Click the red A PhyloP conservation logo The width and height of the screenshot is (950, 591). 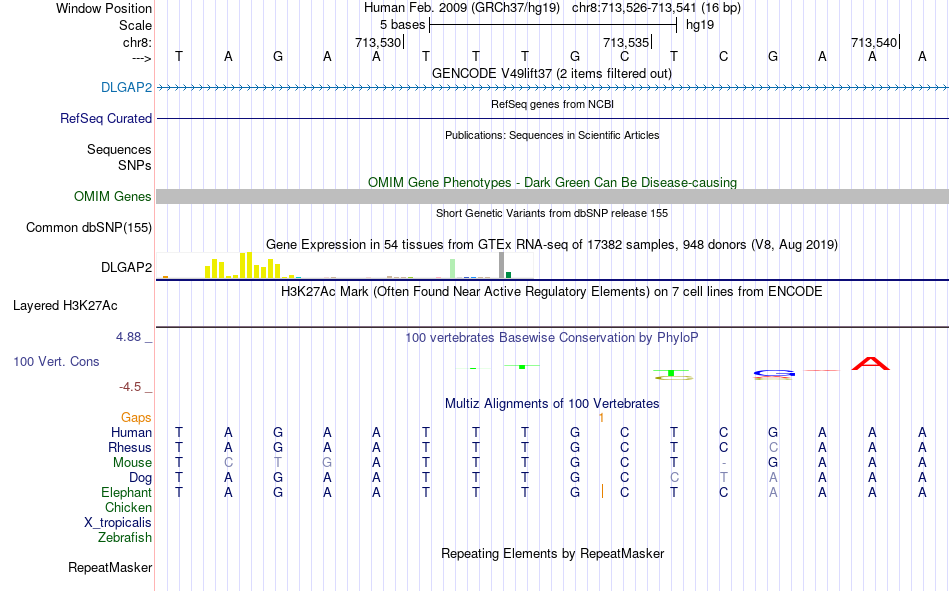click(x=871, y=364)
